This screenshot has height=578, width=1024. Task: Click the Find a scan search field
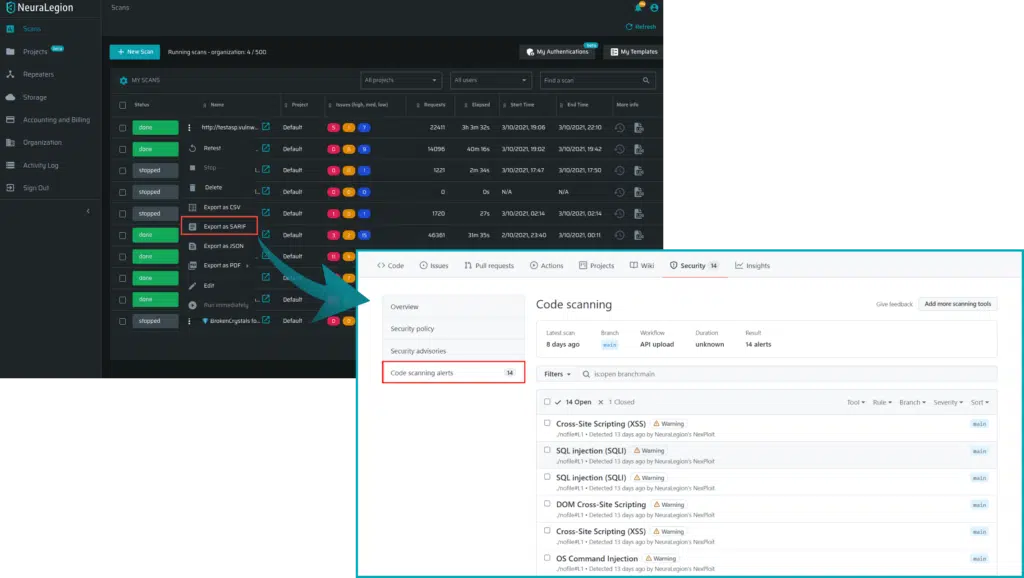[598, 80]
